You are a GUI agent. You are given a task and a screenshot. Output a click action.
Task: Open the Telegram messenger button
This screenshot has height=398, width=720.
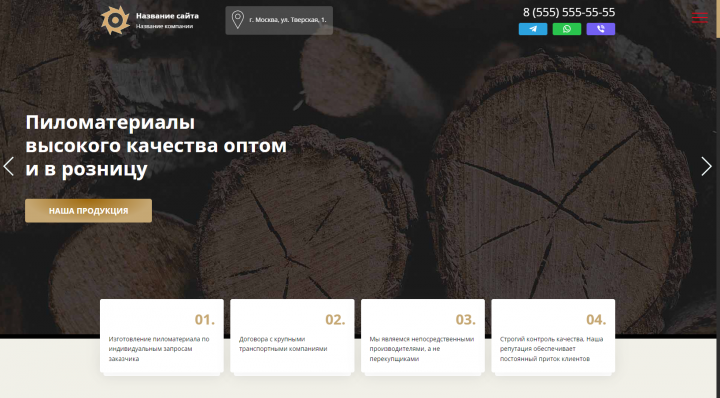(533, 29)
